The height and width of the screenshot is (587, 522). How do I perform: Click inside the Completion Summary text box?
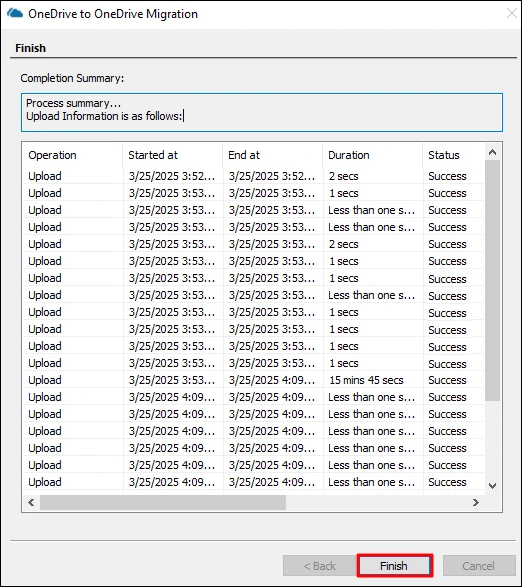[x=262, y=112]
